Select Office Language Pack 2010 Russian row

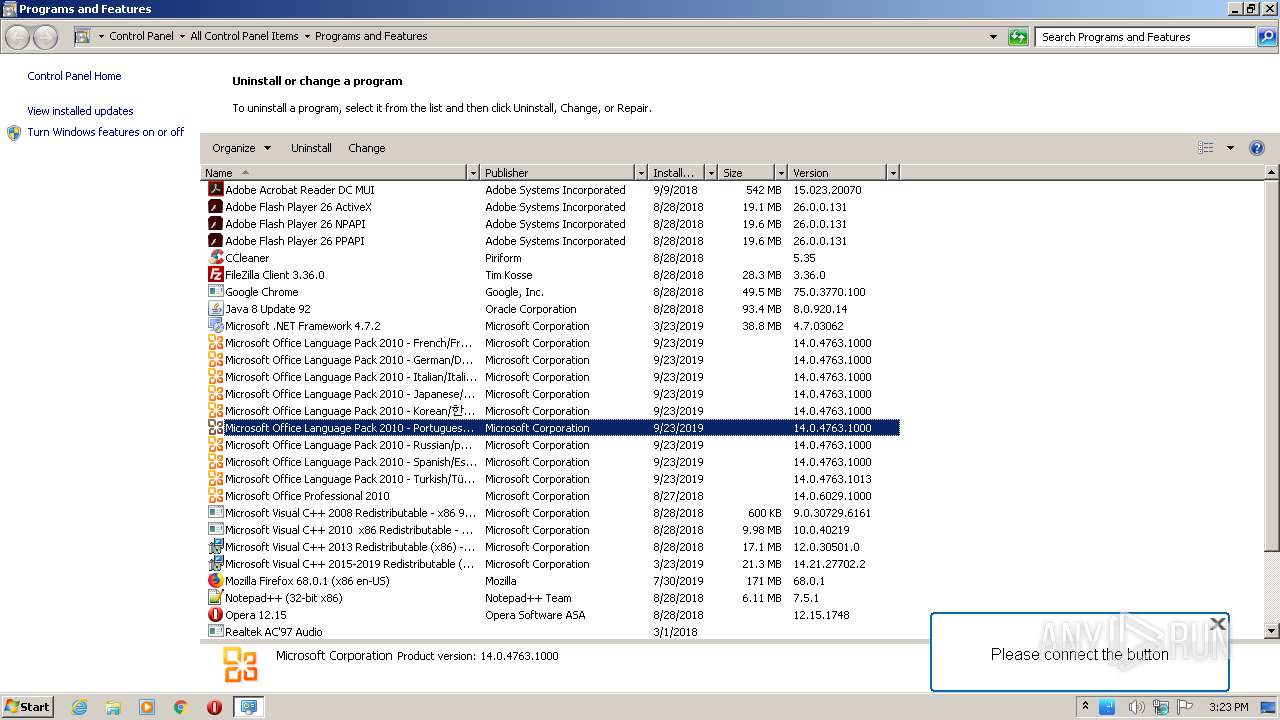[x=550, y=445]
